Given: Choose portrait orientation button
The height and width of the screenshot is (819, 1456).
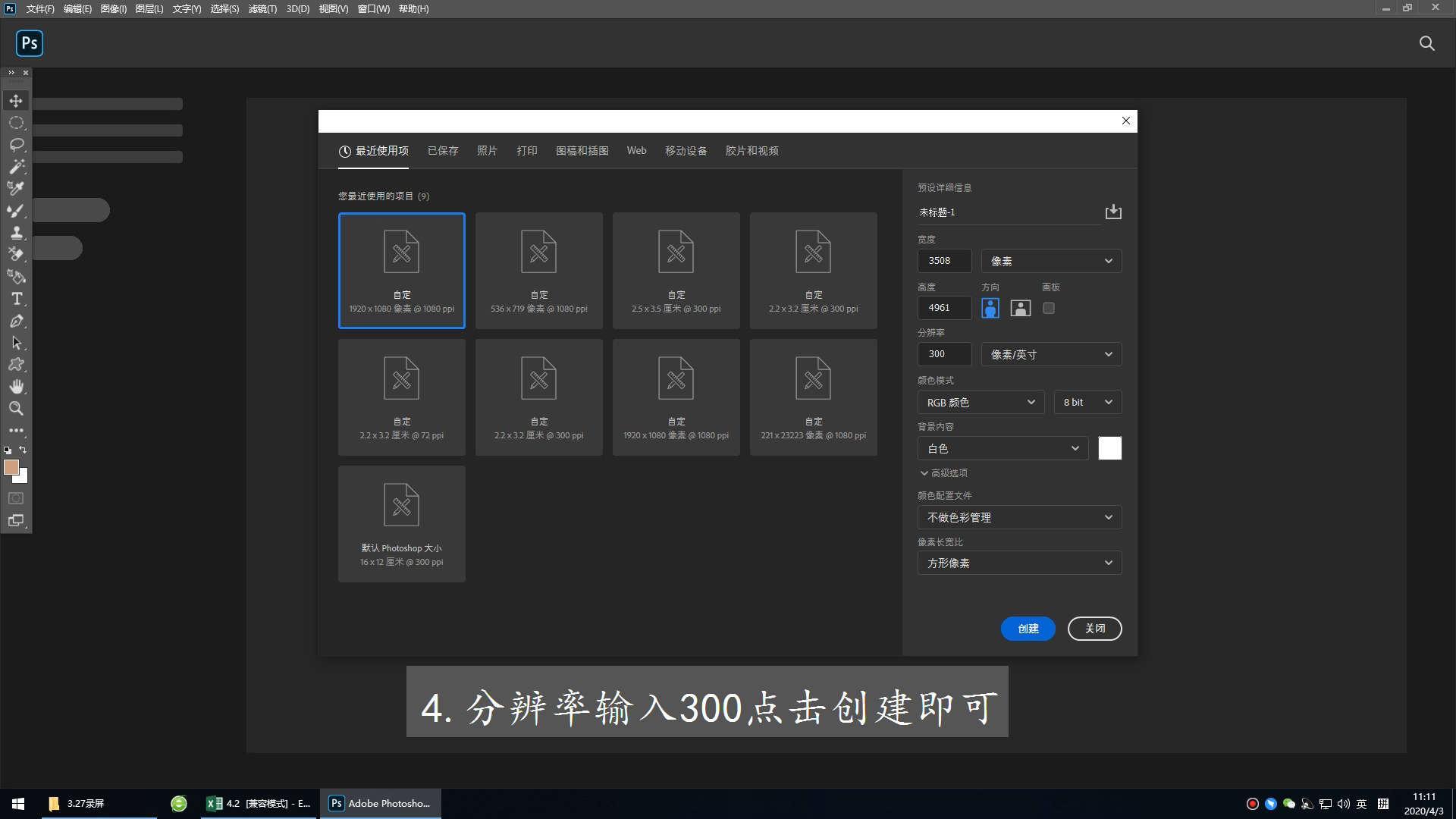Looking at the screenshot, I should coord(990,308).
